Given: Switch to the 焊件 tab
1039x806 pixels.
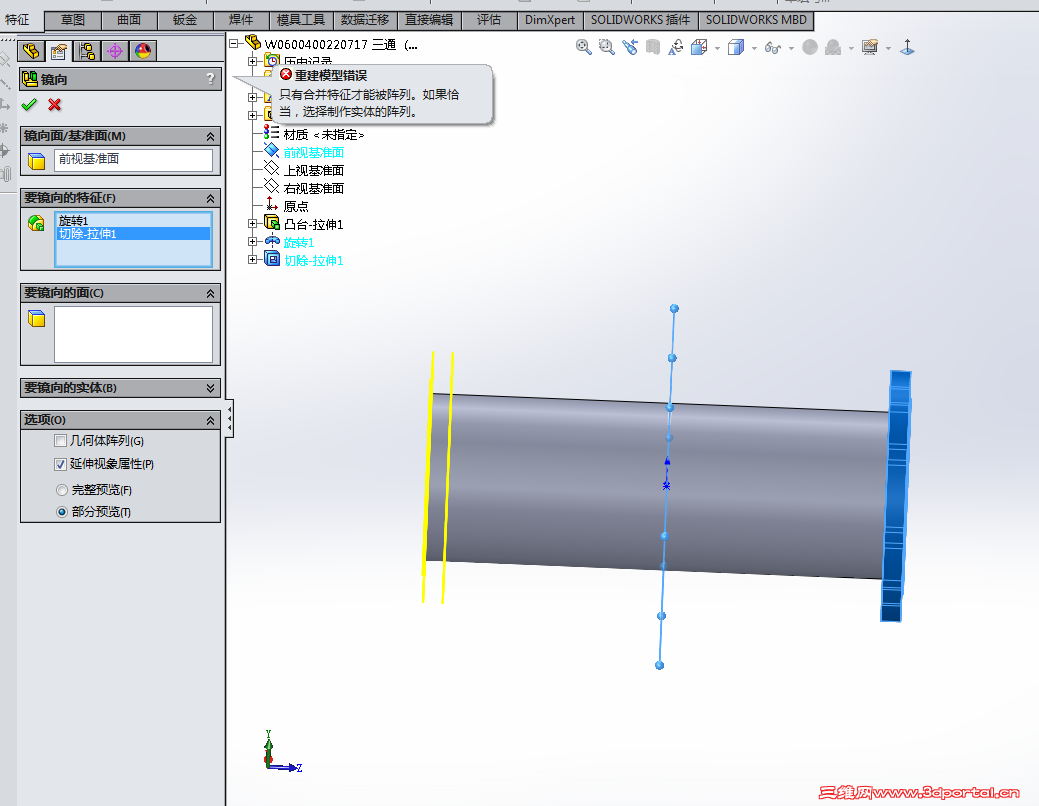Looking at the screenshot, I should 241,20.
